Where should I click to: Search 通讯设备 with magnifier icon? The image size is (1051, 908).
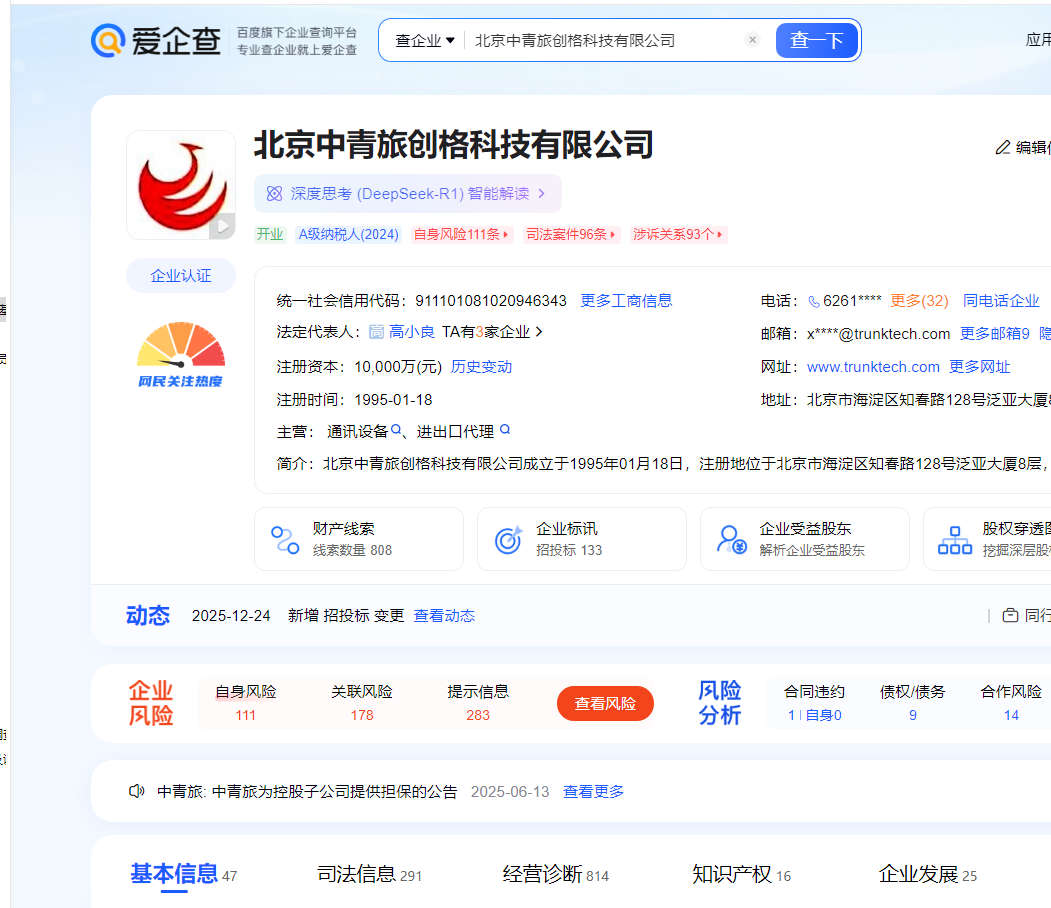[x=397, y=430]
